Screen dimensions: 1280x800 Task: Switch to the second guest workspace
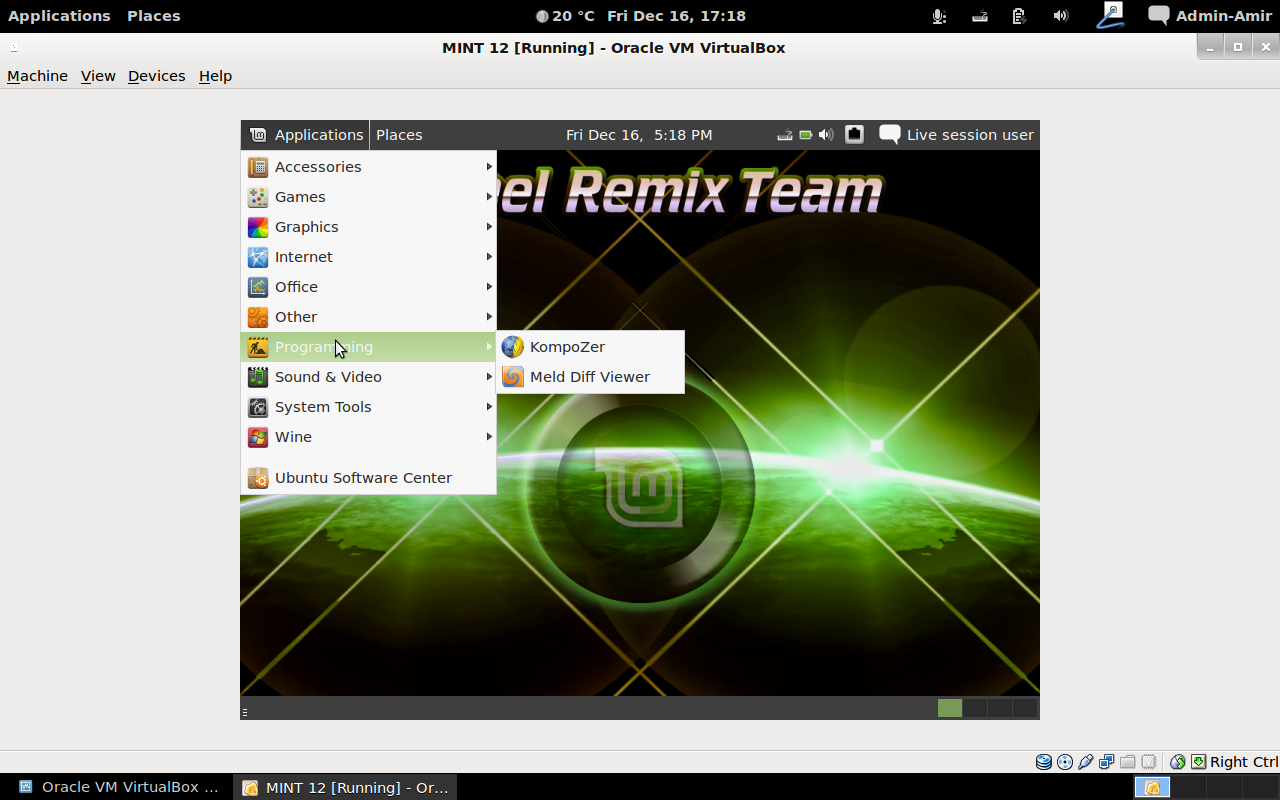975,708
